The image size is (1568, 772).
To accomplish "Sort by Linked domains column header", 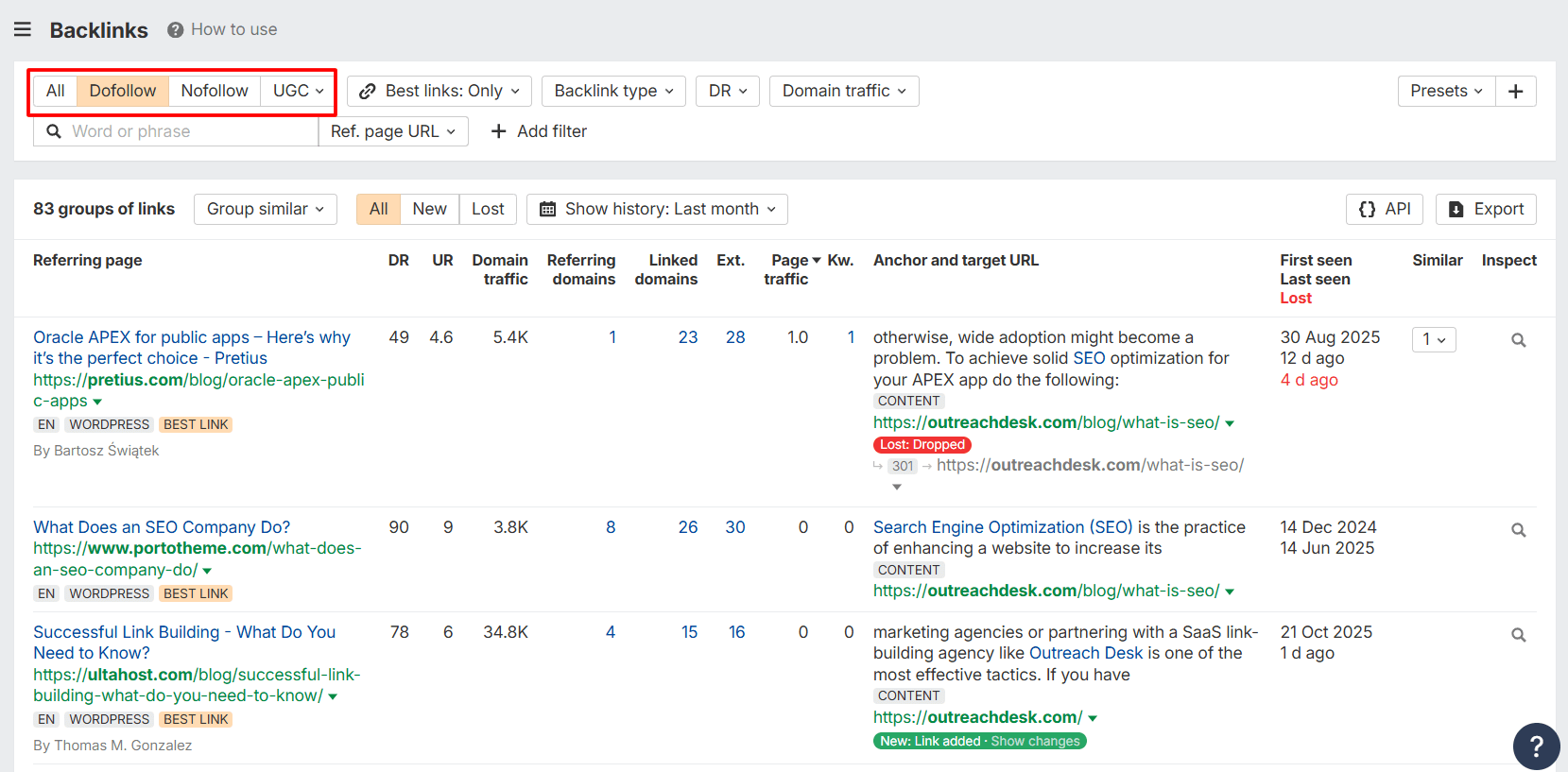I will tap(666, 269).
